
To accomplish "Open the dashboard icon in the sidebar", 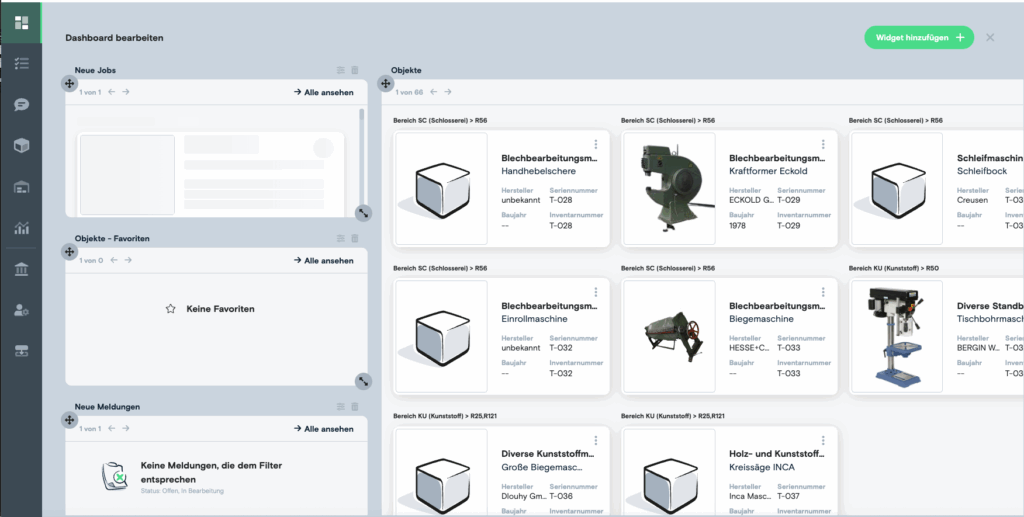I will pyautogui.click(x=21, y=22).
